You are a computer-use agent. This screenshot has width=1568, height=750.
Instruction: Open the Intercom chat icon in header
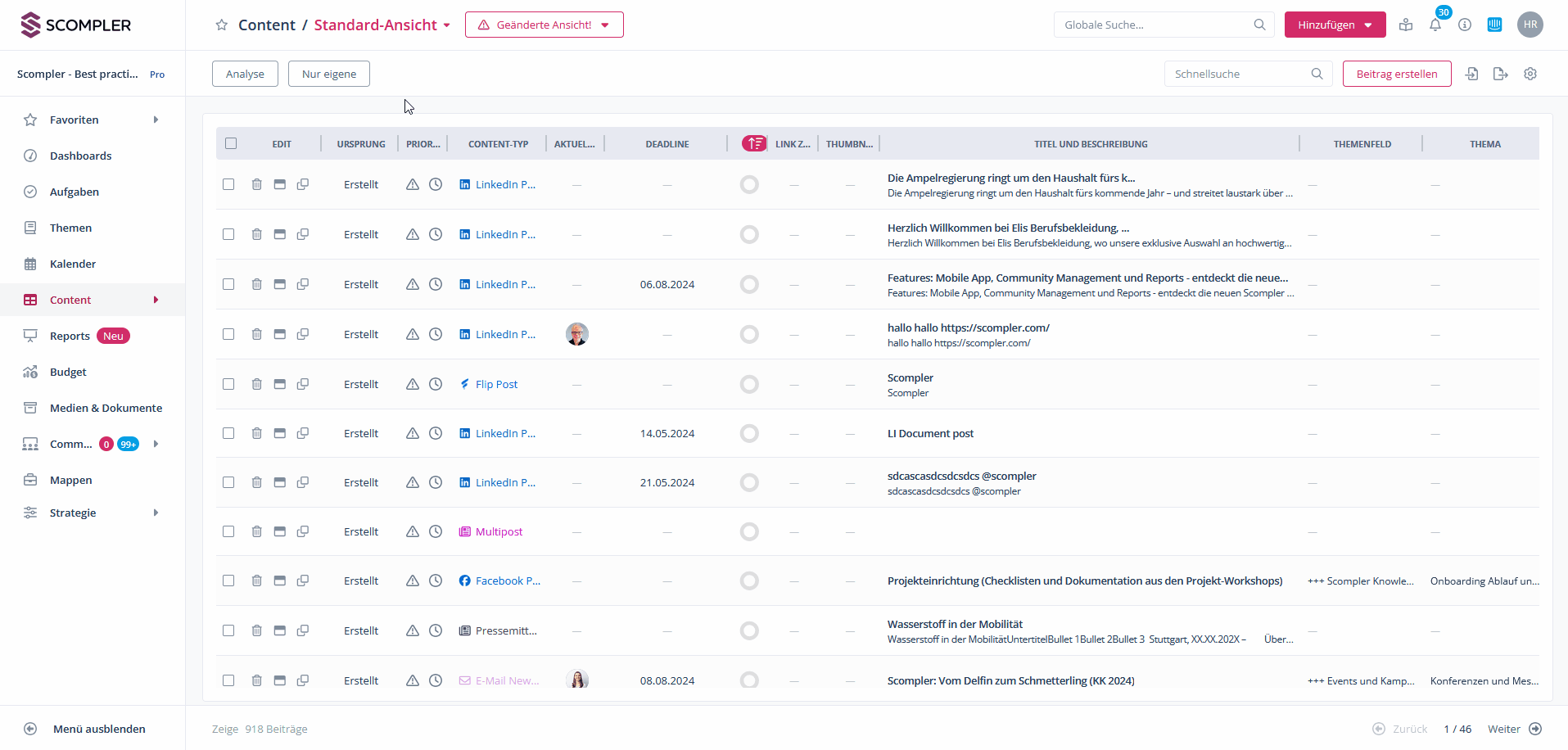point(1494,25)
